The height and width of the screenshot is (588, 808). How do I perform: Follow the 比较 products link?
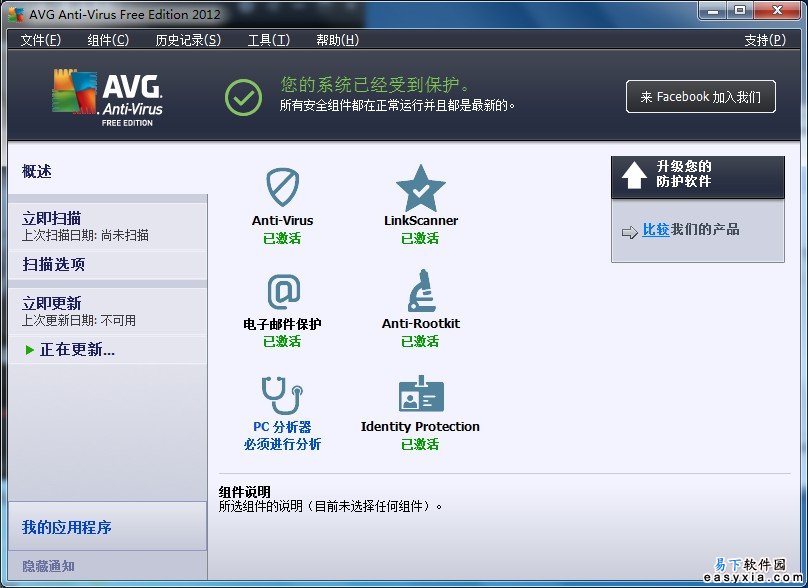point(655,230)
